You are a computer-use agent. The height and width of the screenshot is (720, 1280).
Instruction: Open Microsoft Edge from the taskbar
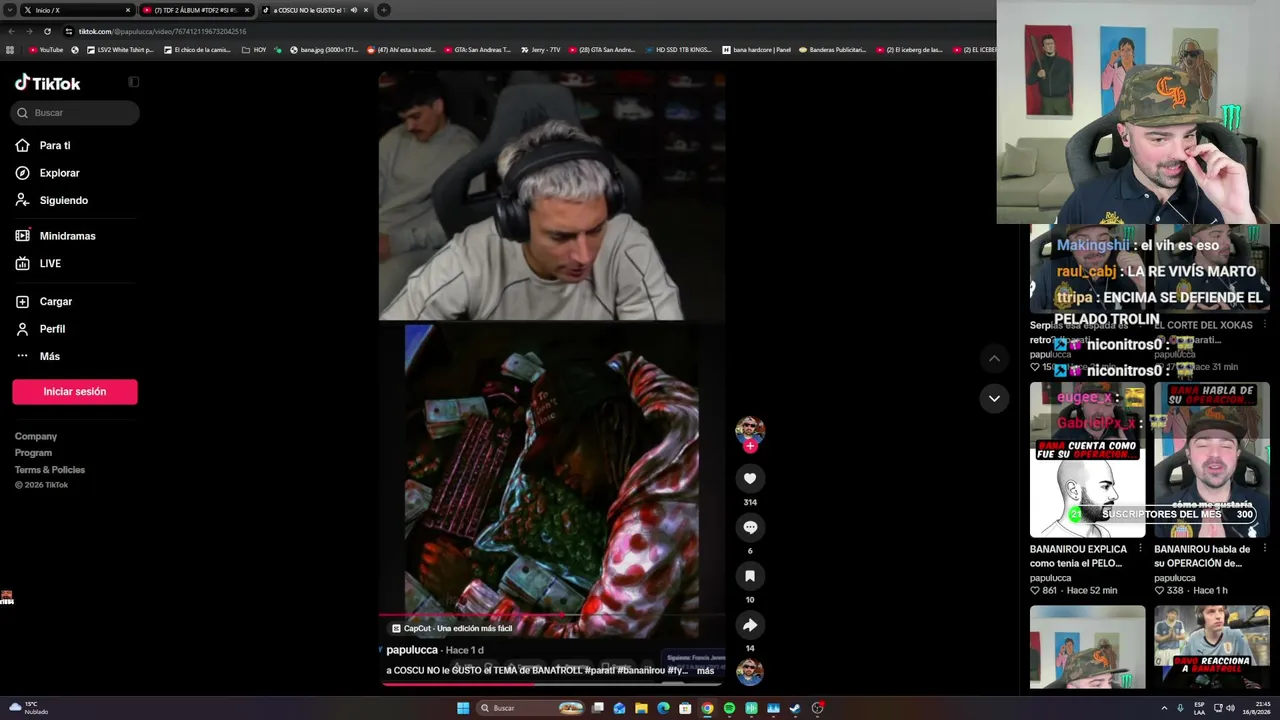663,708
